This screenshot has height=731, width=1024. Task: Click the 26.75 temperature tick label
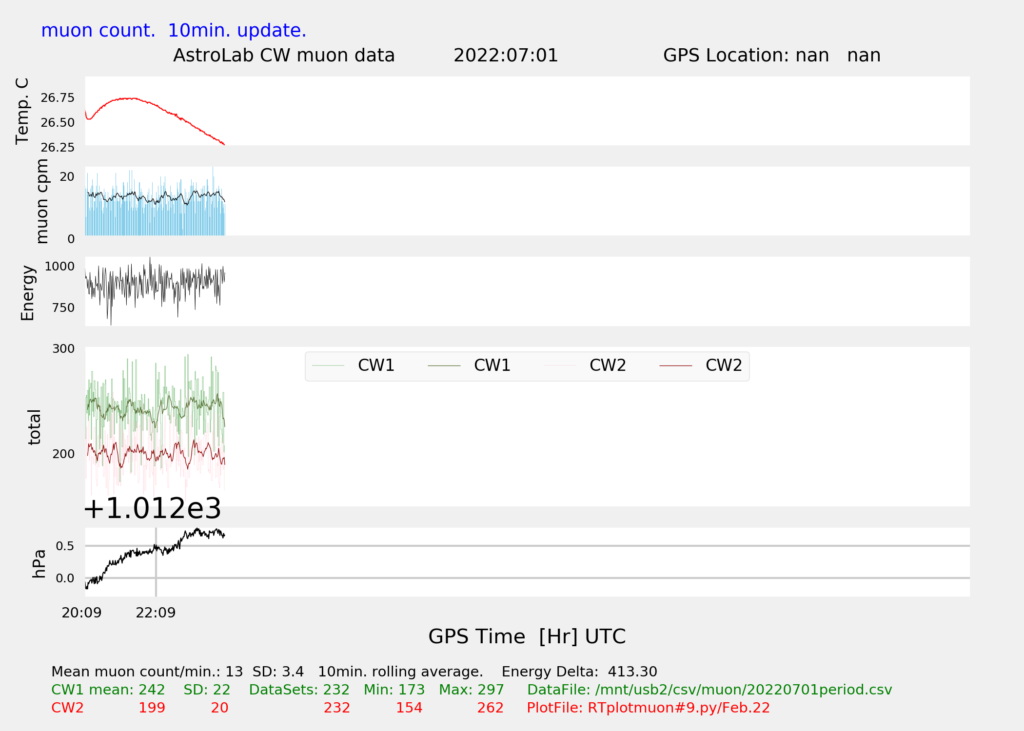pyautogui.click(x=57, y=98)
